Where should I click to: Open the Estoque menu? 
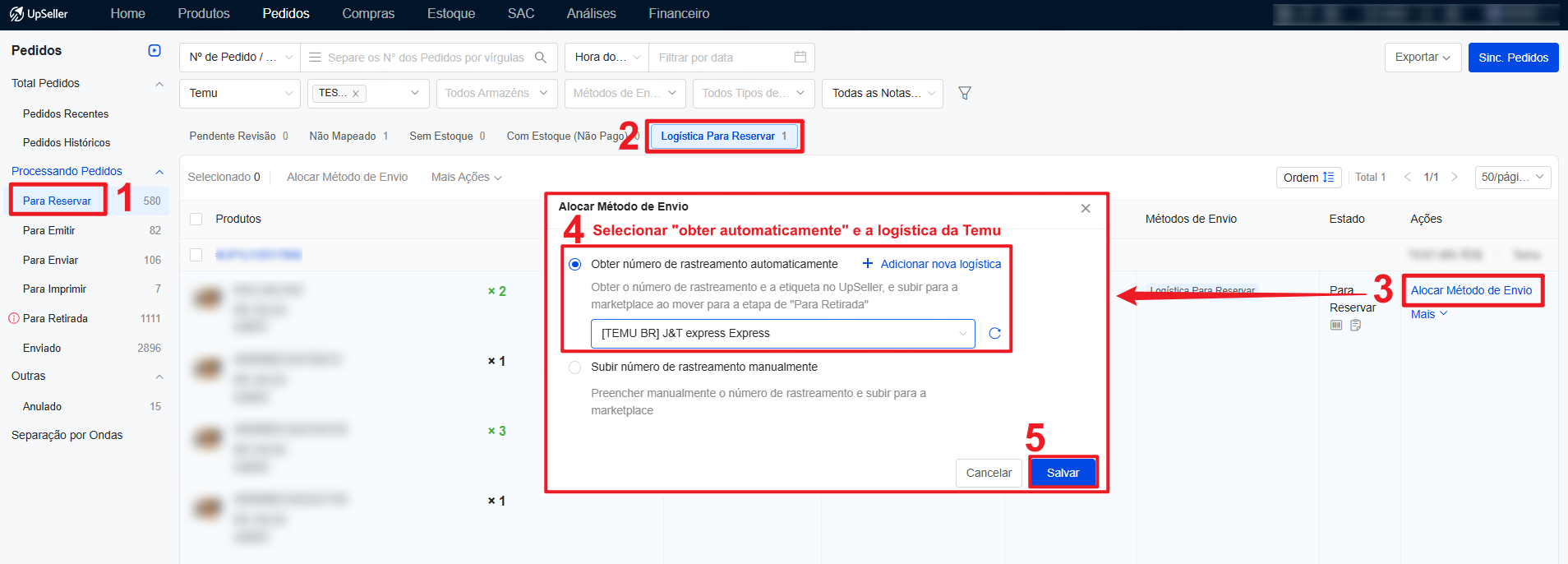click(x=451, y=14)
